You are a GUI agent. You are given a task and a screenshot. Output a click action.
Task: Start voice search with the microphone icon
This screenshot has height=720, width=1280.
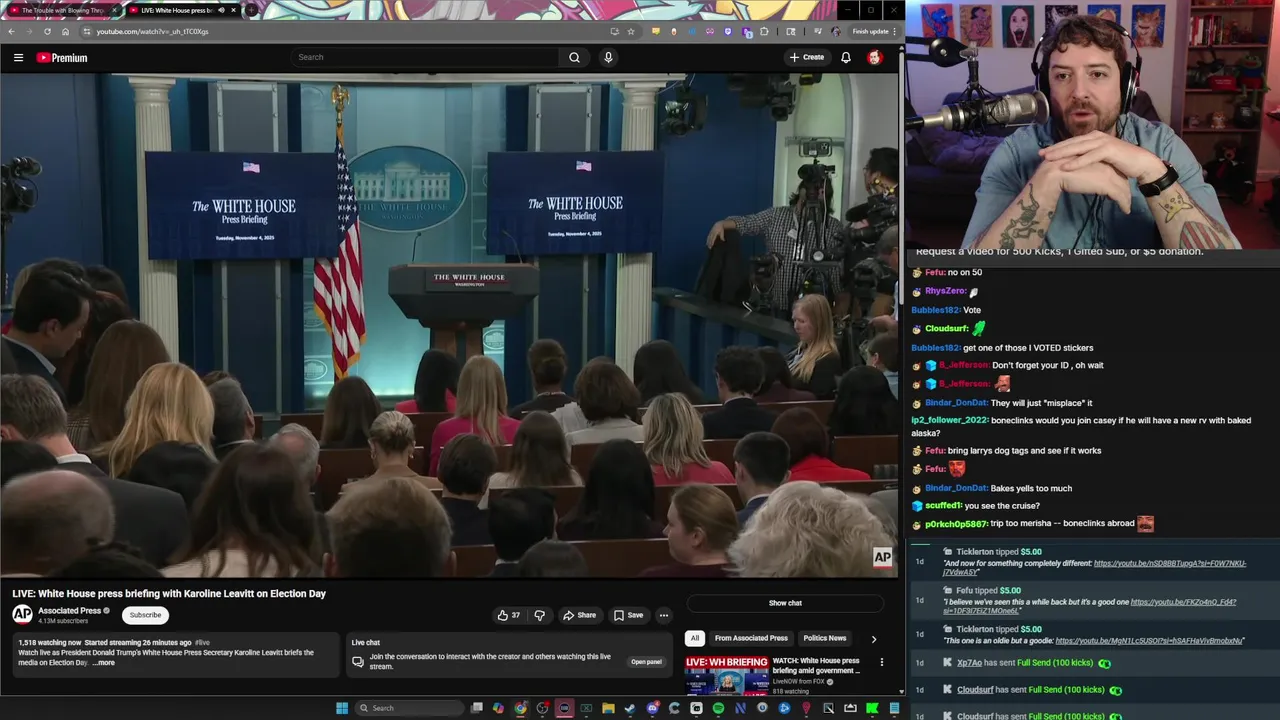pyautogui.click(x=608, y=57)
